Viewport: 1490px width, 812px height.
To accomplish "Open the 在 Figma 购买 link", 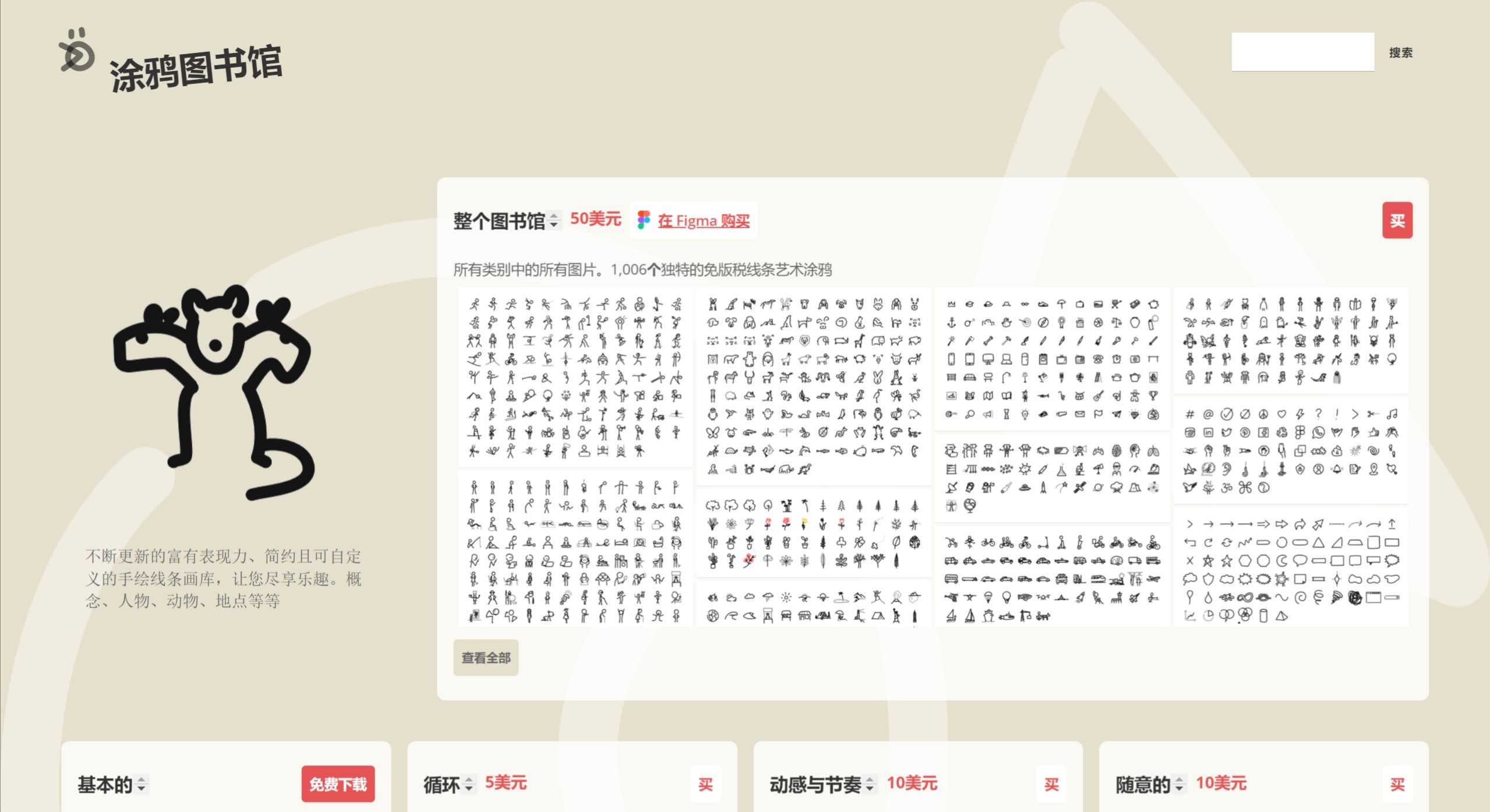I will (x=703, y=221).
